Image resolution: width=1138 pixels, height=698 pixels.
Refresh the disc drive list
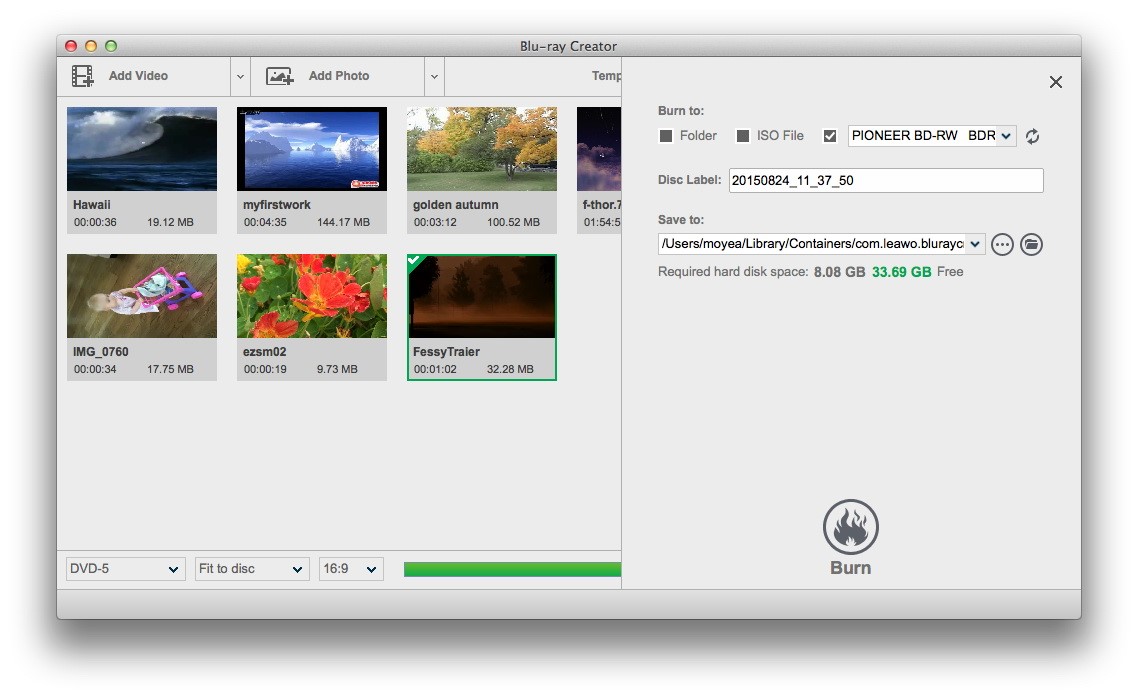pos(1032,136)
